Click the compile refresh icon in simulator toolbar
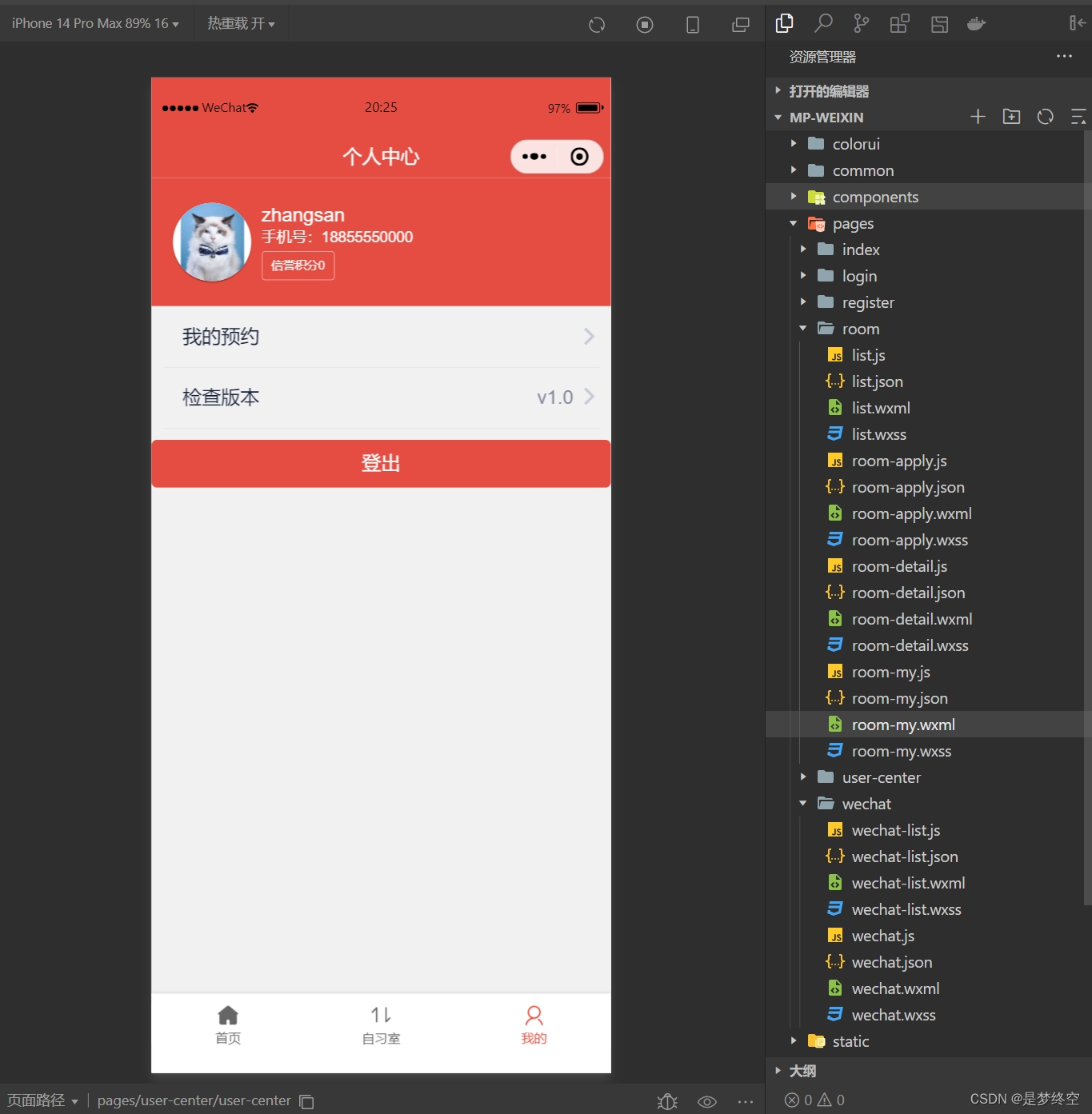Image resolution: width=1092 pixels, height=1114 pixels. 597,25
